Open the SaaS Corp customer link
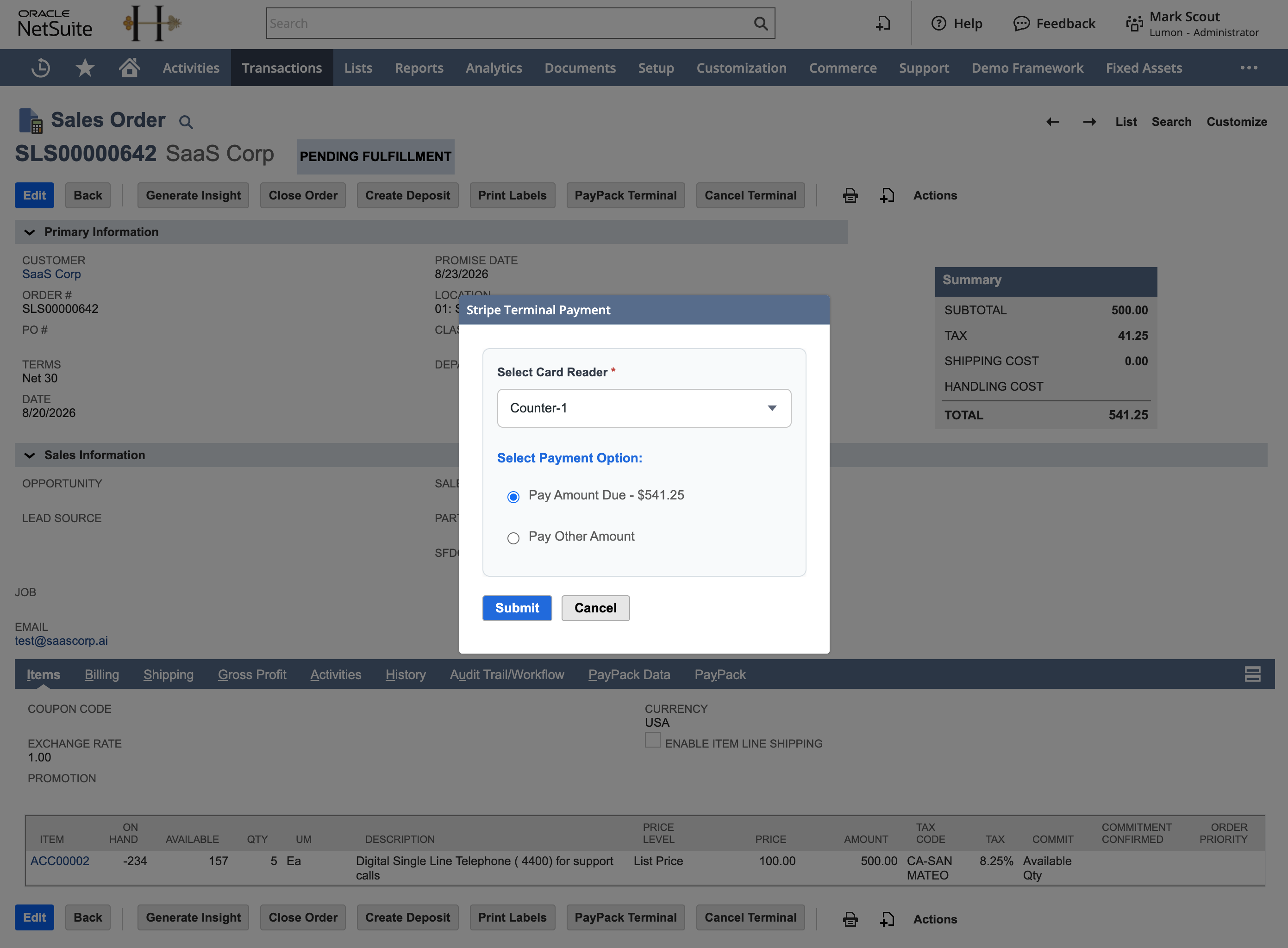This screenshot has width=1288, height=948. coord(52,274)
